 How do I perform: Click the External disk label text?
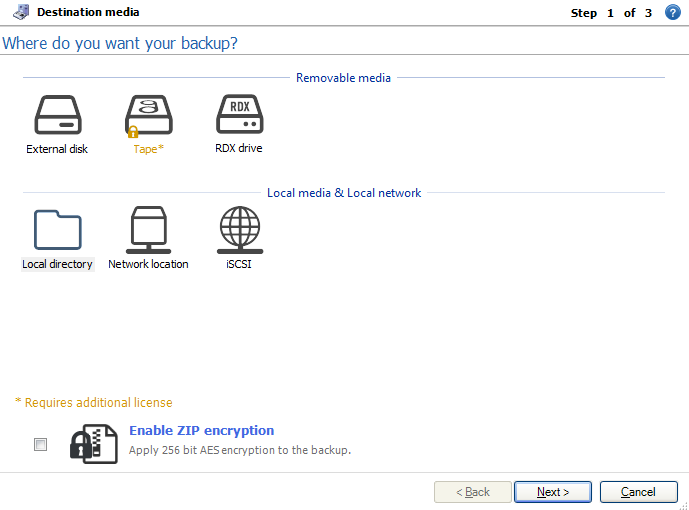pos(57,149)
